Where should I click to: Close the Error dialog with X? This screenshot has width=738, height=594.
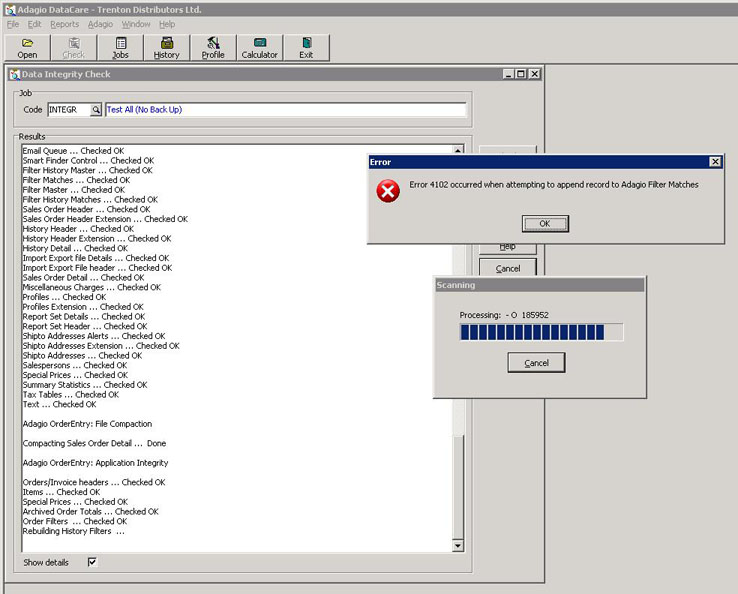715,162
